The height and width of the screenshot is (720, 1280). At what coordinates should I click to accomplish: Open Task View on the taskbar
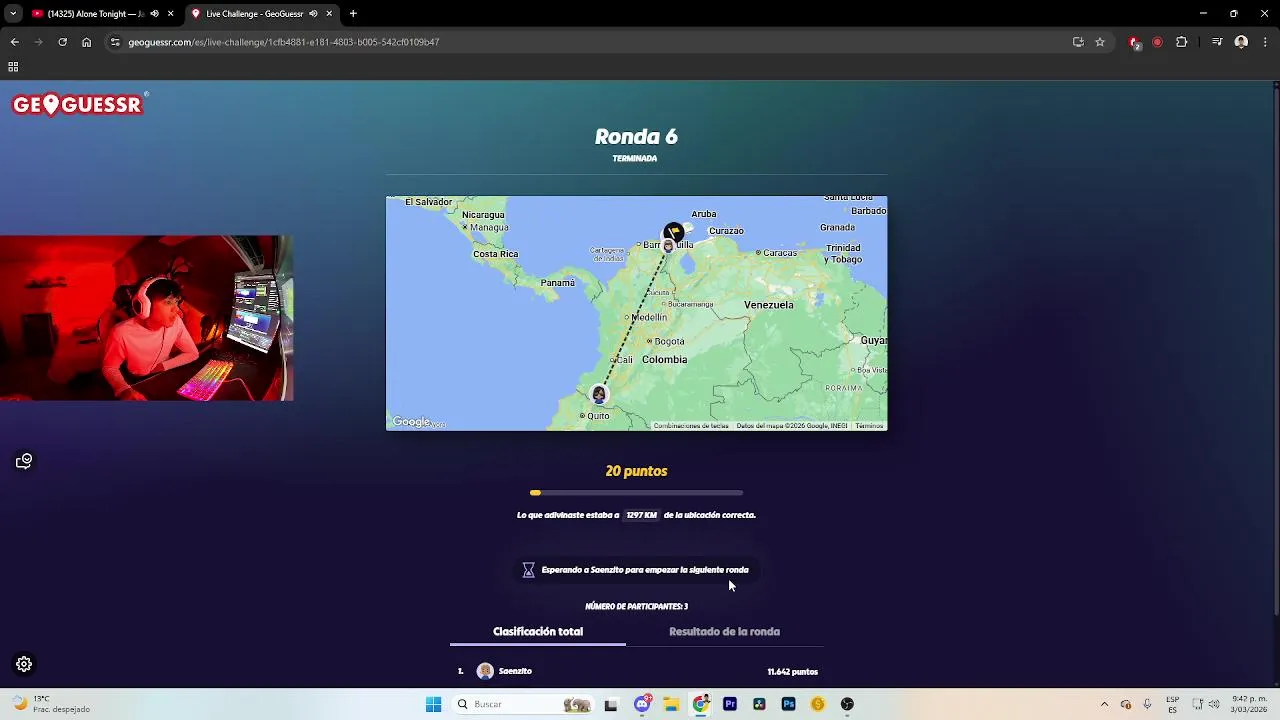click(611, 704)
